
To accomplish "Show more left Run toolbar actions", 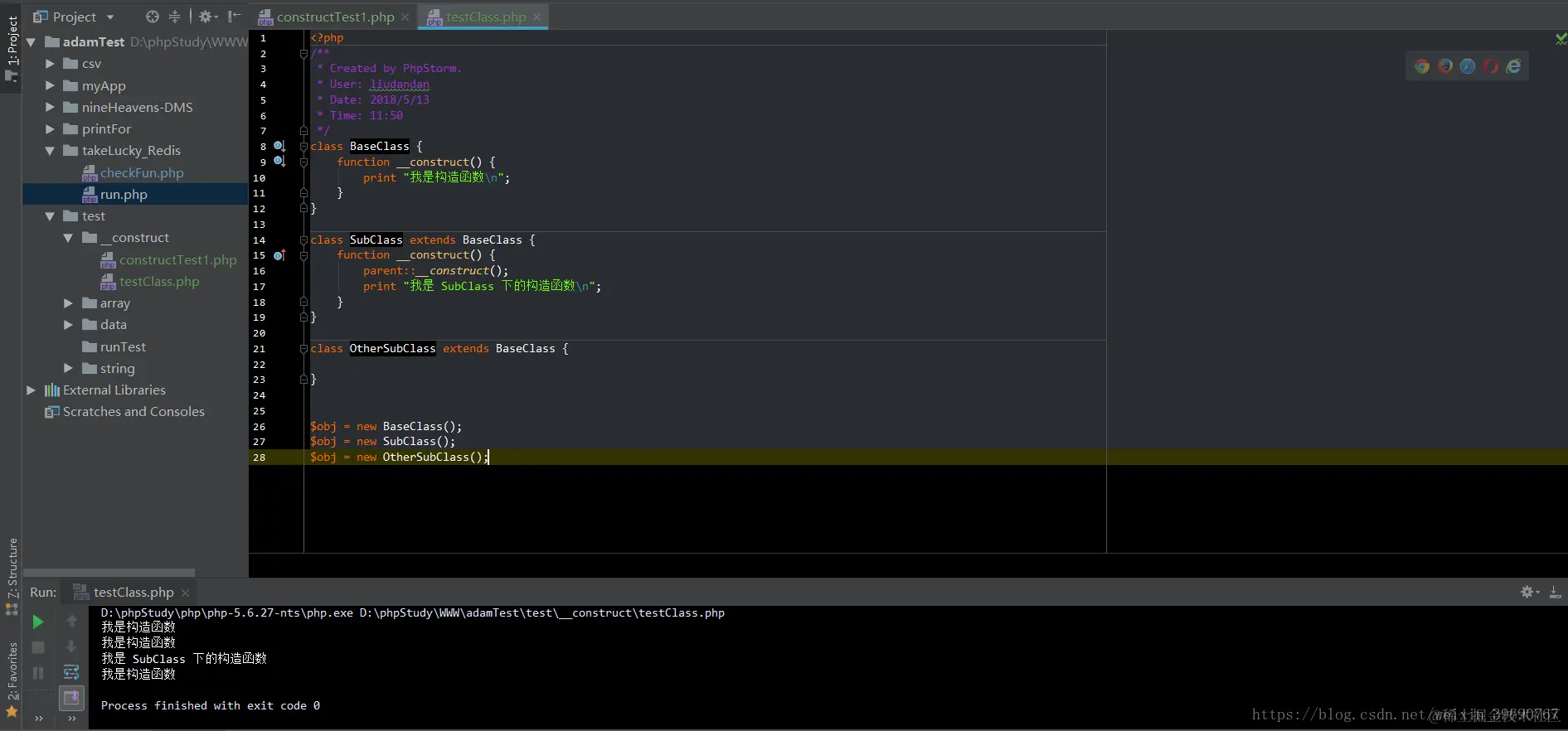I will tap(38, 719).
